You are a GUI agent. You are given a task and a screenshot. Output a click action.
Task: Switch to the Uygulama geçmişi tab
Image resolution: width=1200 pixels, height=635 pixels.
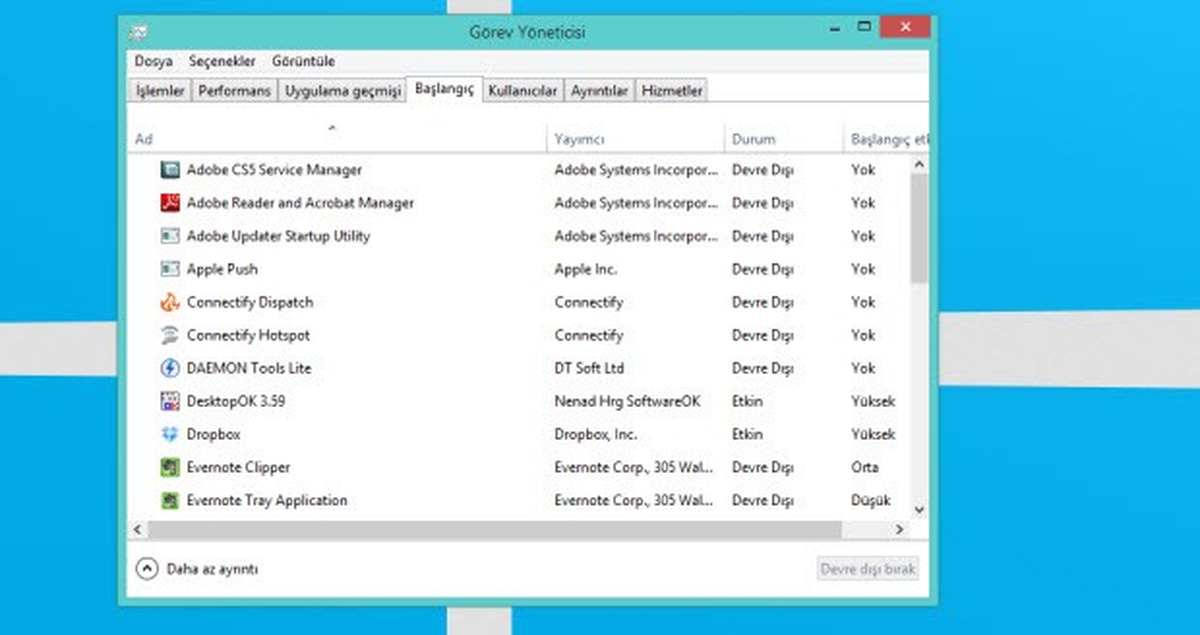coord(342,91)
